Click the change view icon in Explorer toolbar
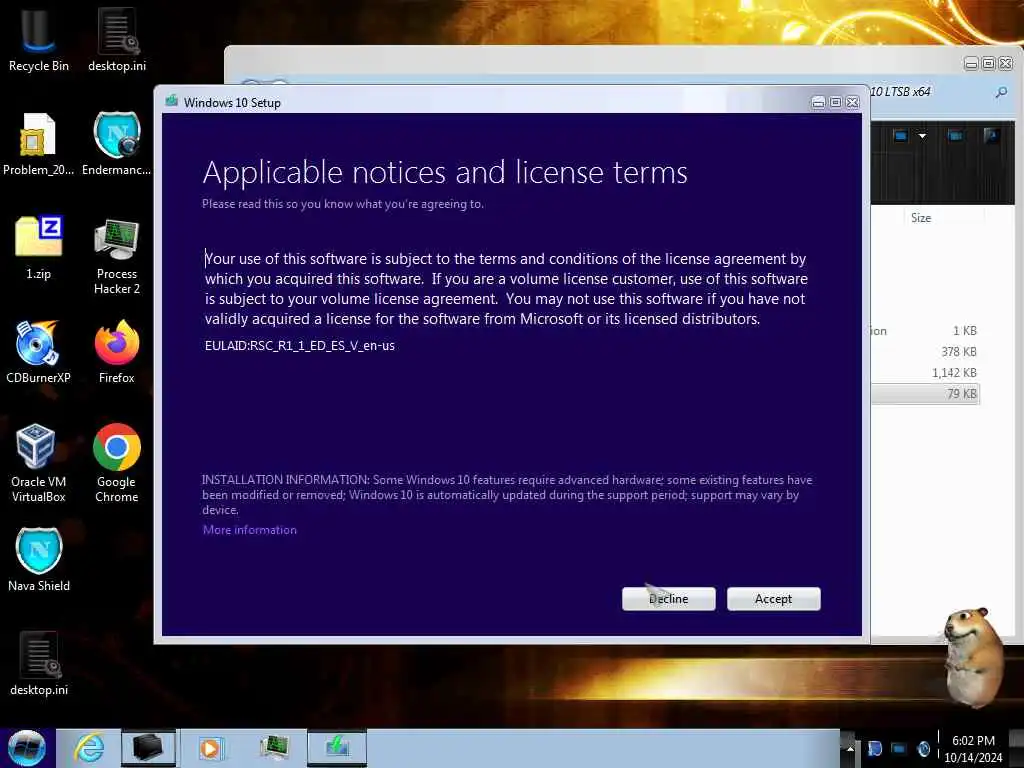1024x768 pixels. coord(901,136)
